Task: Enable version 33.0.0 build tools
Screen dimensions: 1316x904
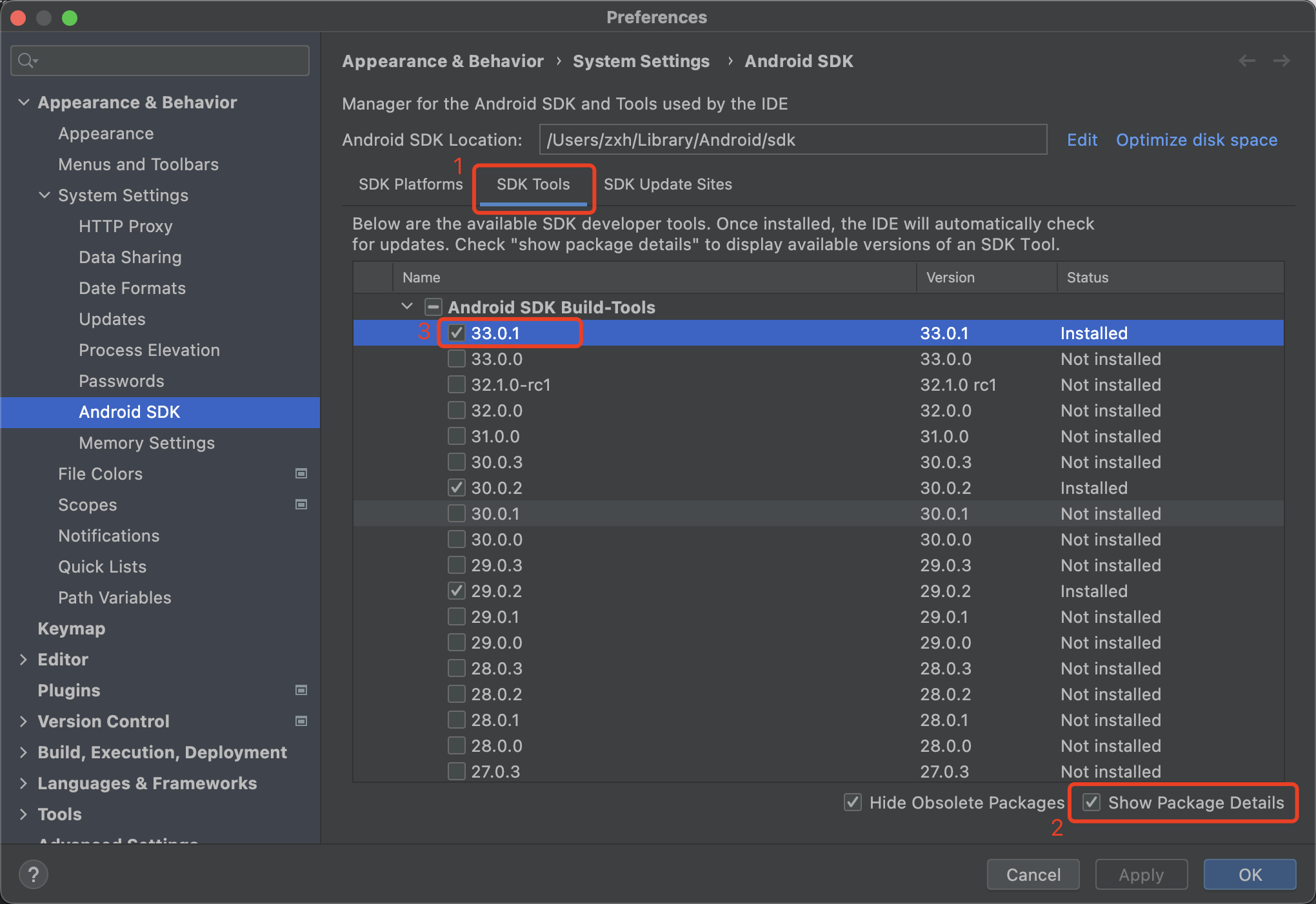Action: (455, 359)
